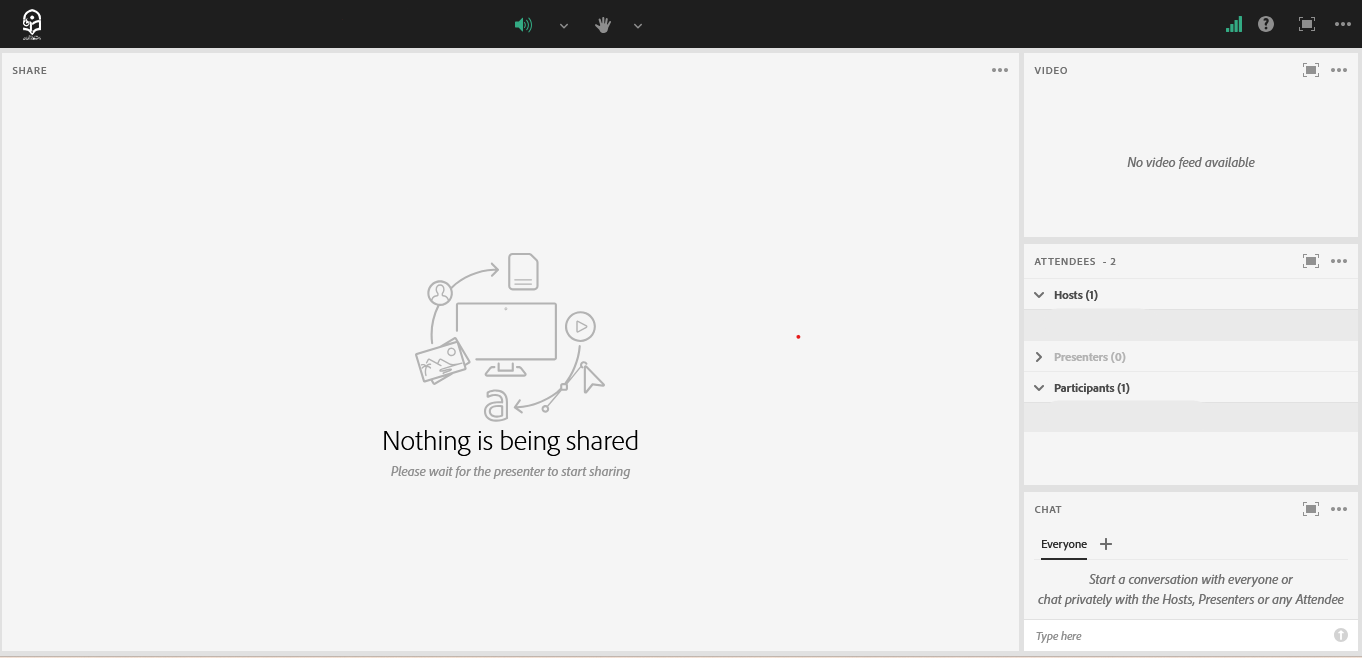Screen dimensions: 1362x658
Task: Open the Help question mark icon
Action: pos(1266,24)
